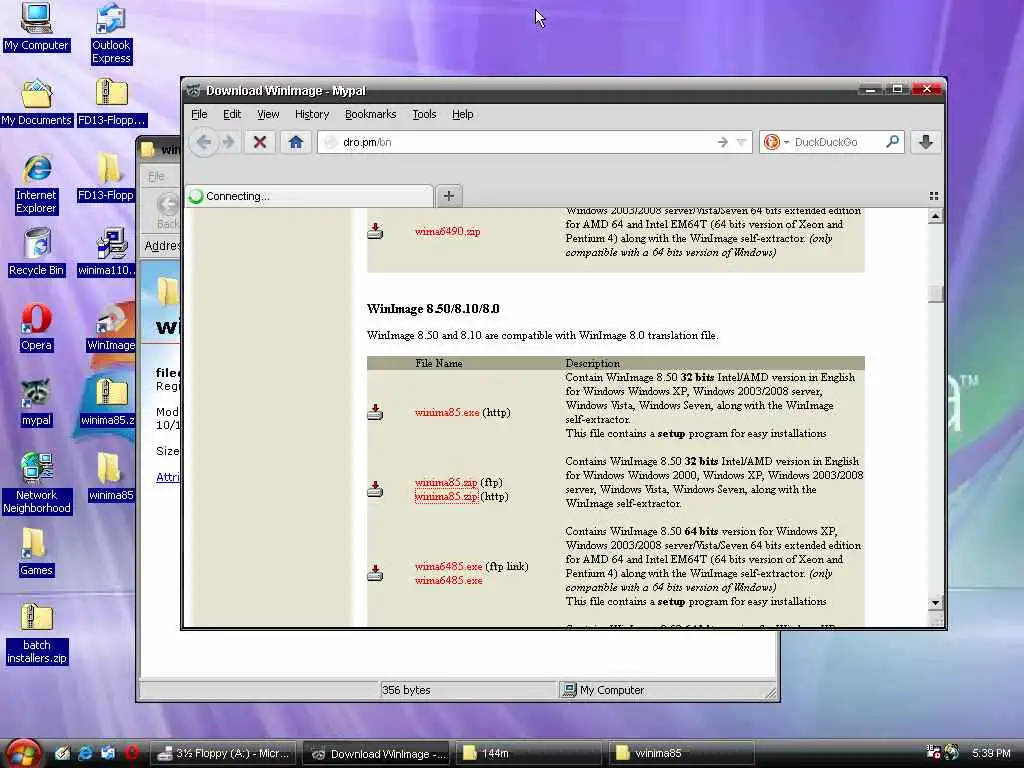Image resolution: width=1024 pixels, height=768 pixels.
Task: Open the Mypal home page button
Action: [296, 142]
